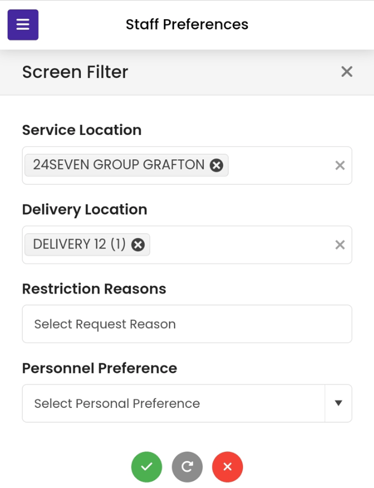Click the Staff Preferences page title

click(x=187, y=24)
